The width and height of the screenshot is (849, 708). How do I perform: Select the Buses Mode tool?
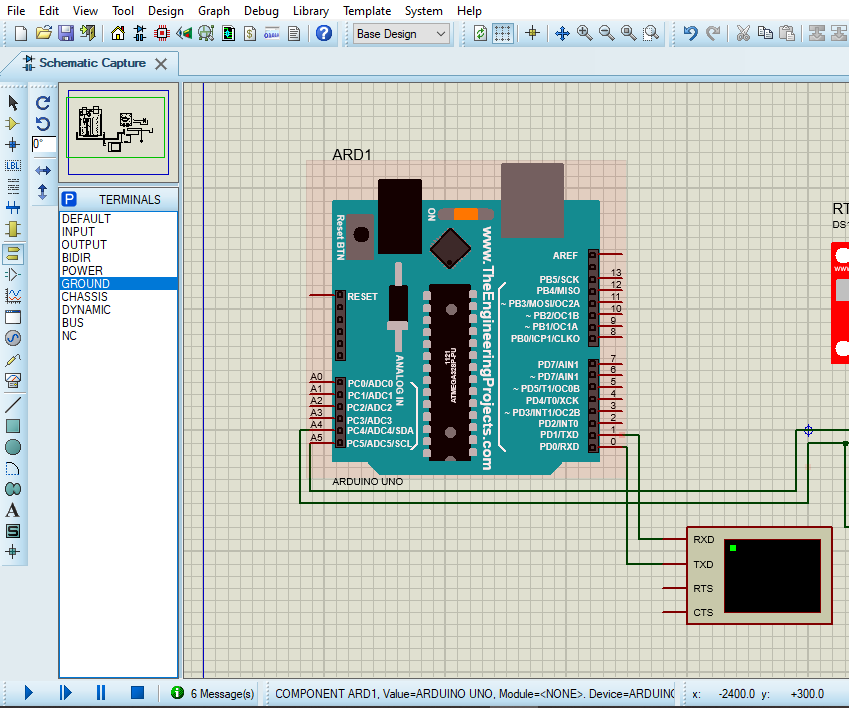11,208
